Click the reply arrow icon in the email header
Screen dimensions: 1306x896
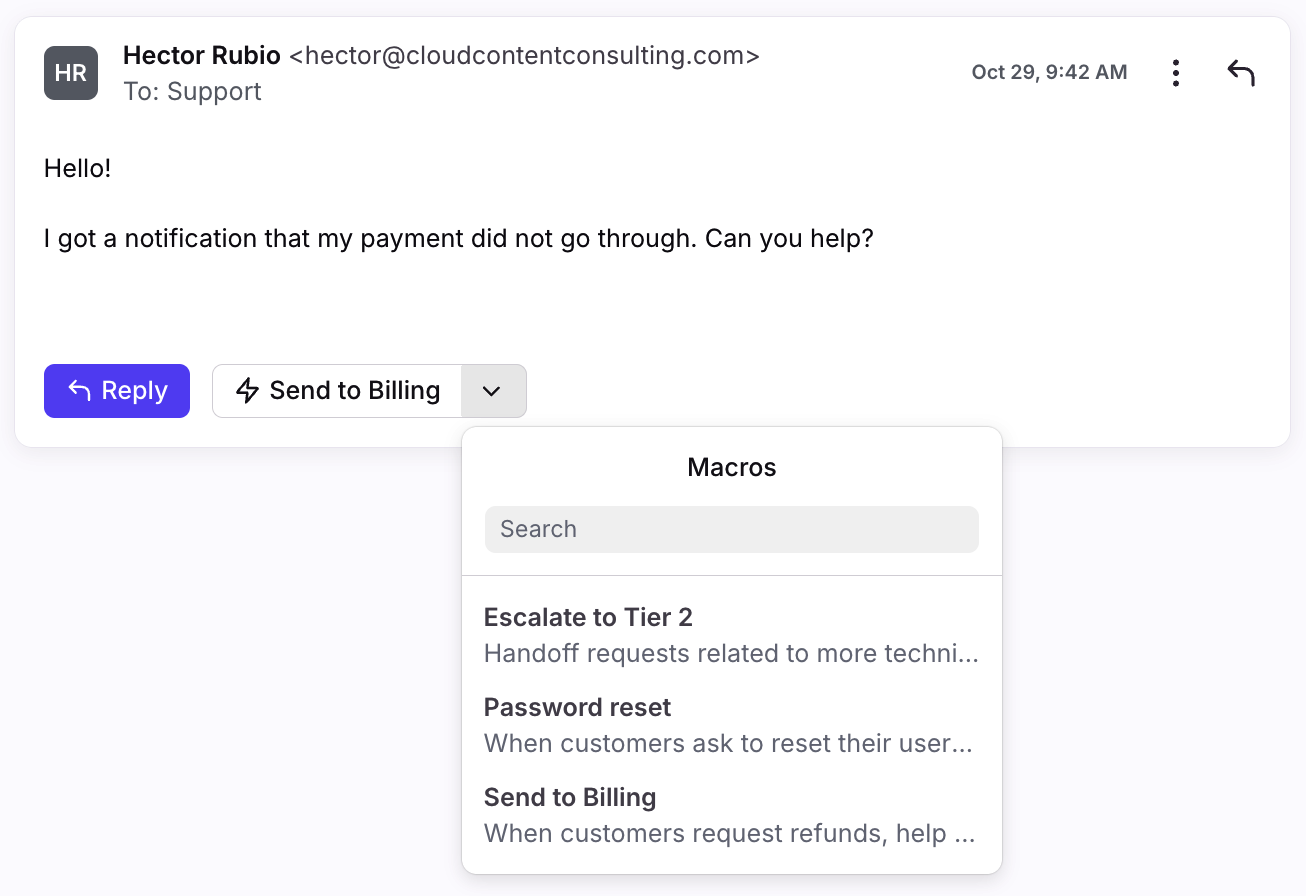tap(1240, 73)
